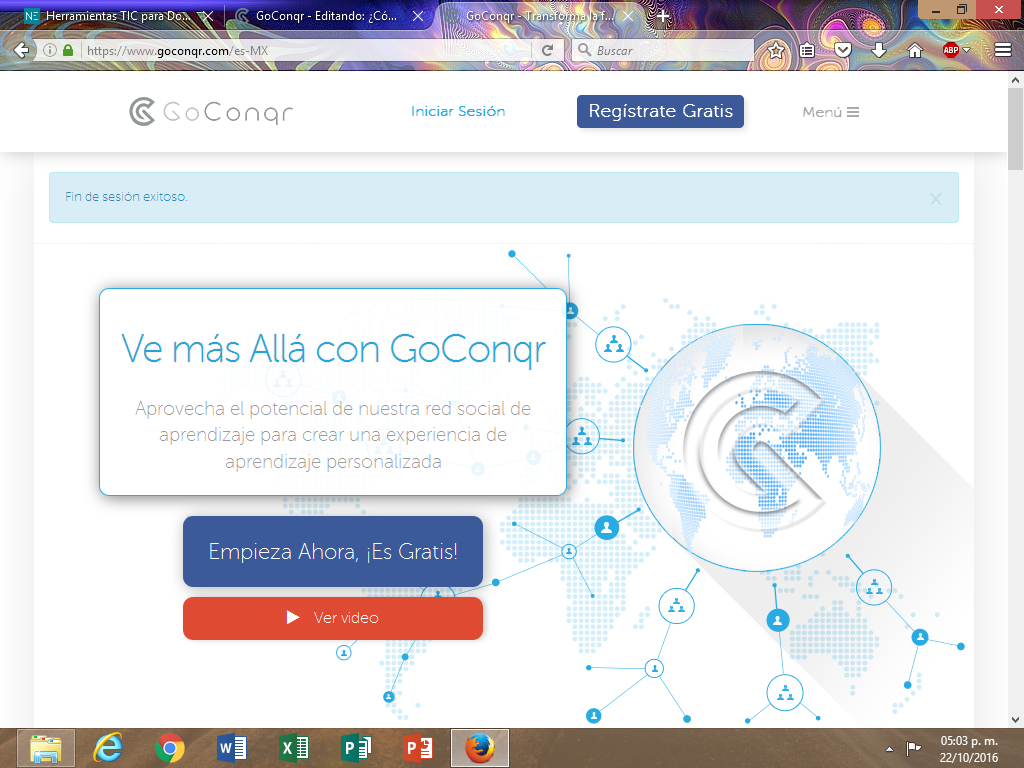This screenshot has width=1024, height=768.
Task: Show bookmarks list icon
Action: click(807, 50)
